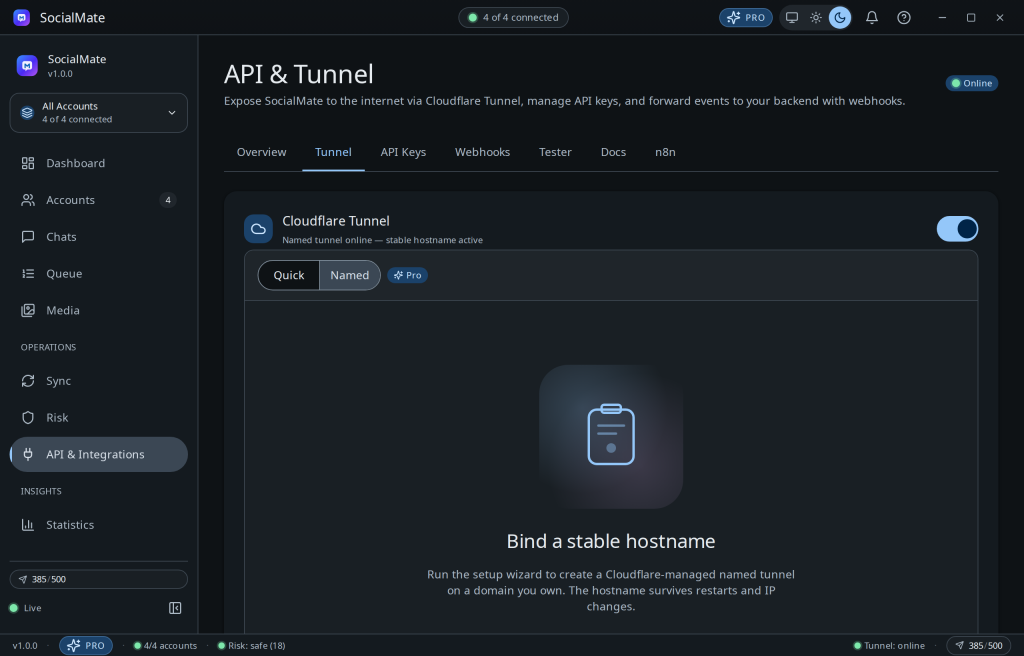Click the clipboard illustration icon
This screenshot has width=1024, height=656.
click(611, 436)
